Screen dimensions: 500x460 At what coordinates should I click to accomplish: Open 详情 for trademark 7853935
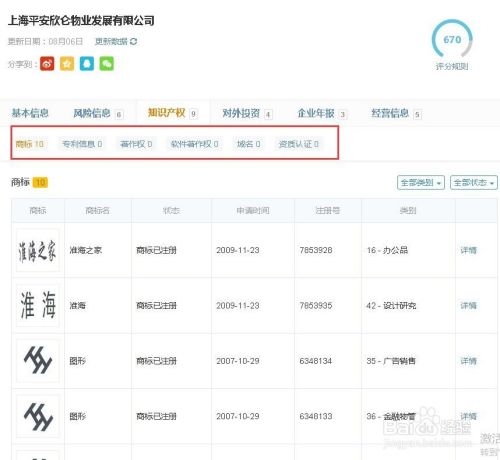468,305
